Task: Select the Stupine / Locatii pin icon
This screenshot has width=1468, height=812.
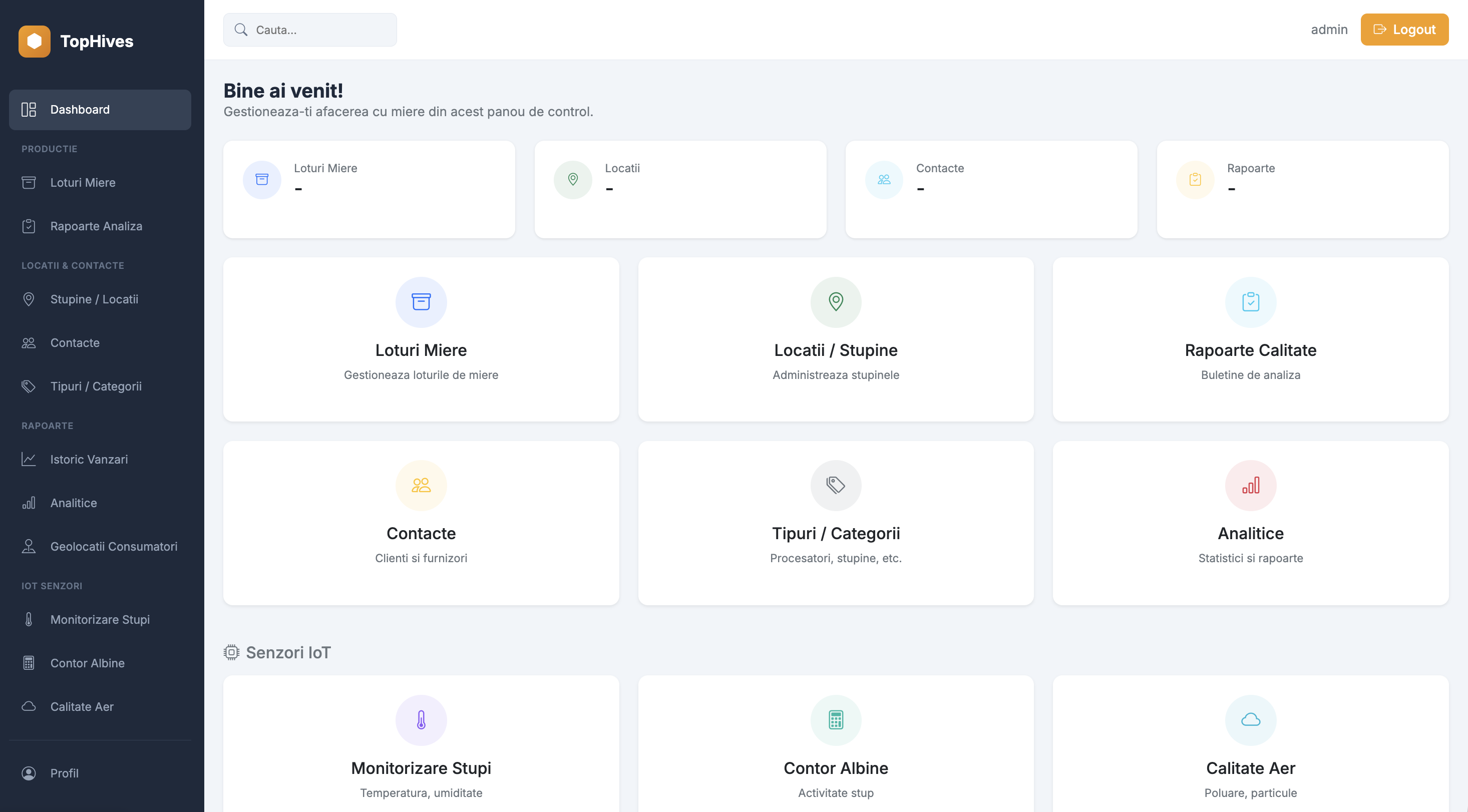Action: pos(29,298)
